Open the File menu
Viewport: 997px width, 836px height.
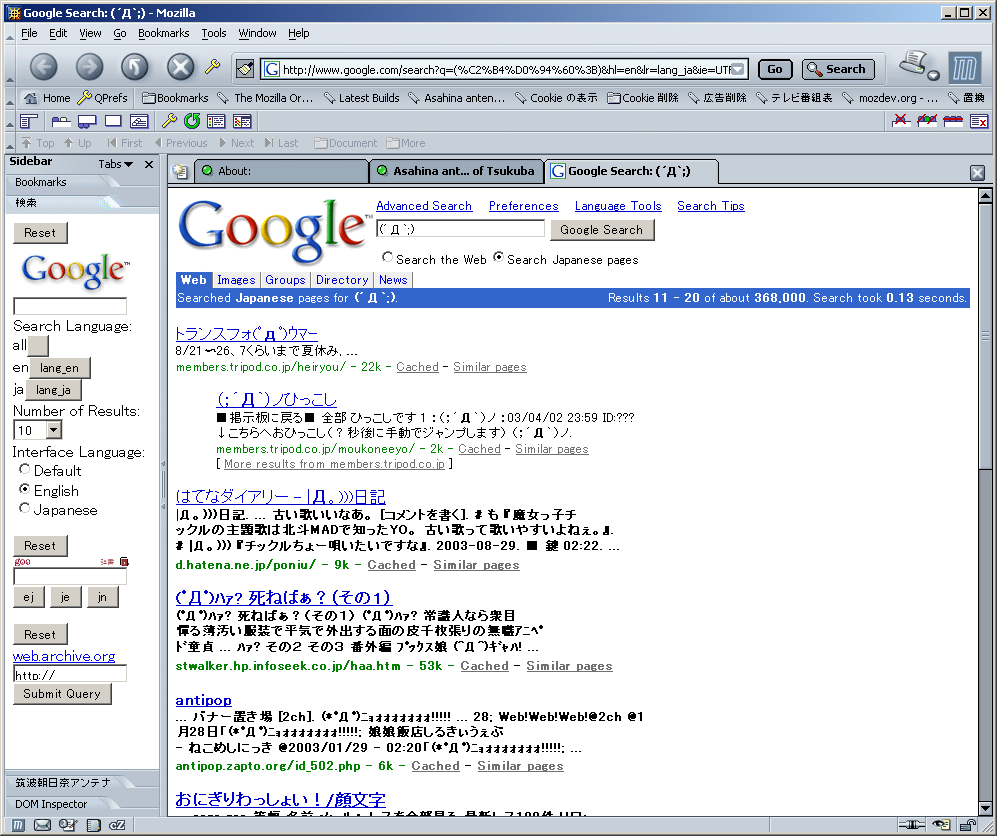(x=29, y=34)
